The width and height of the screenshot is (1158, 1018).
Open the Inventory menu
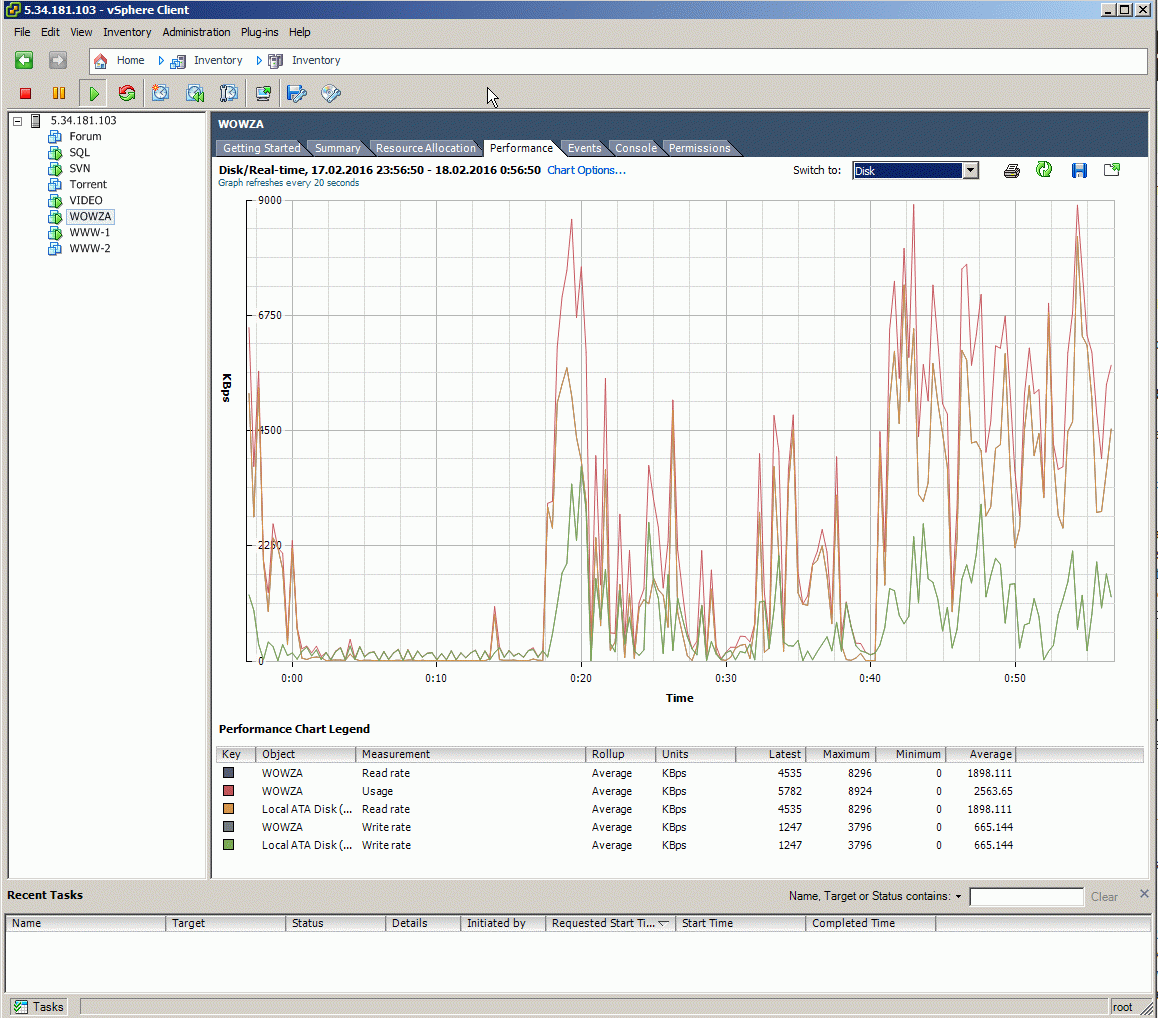127,33
